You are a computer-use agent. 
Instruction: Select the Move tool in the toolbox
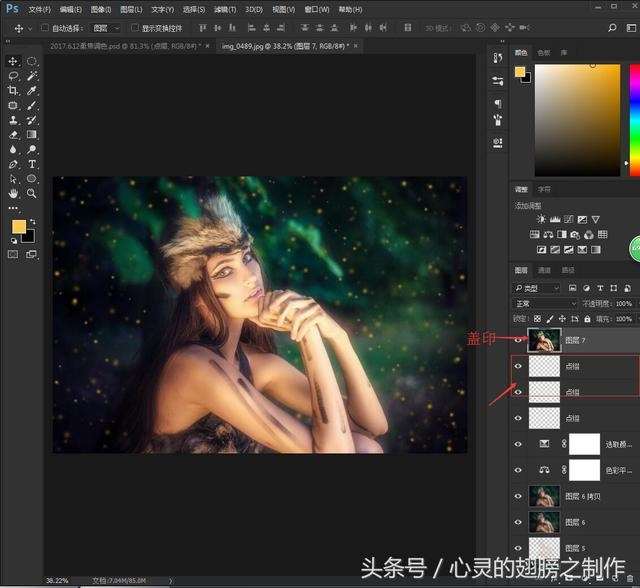[x=13, y=61]
